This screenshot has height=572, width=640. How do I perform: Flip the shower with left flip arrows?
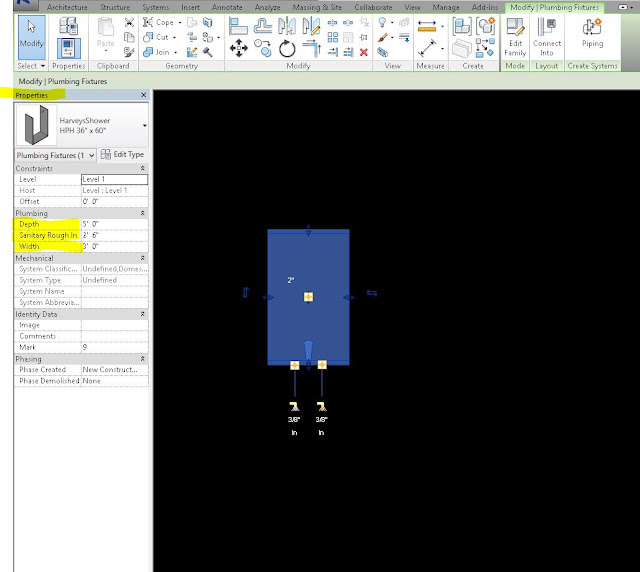click(245, 292)
